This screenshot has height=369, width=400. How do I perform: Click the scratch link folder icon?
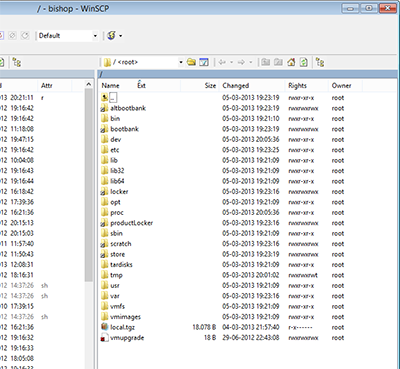pos(105,244)
